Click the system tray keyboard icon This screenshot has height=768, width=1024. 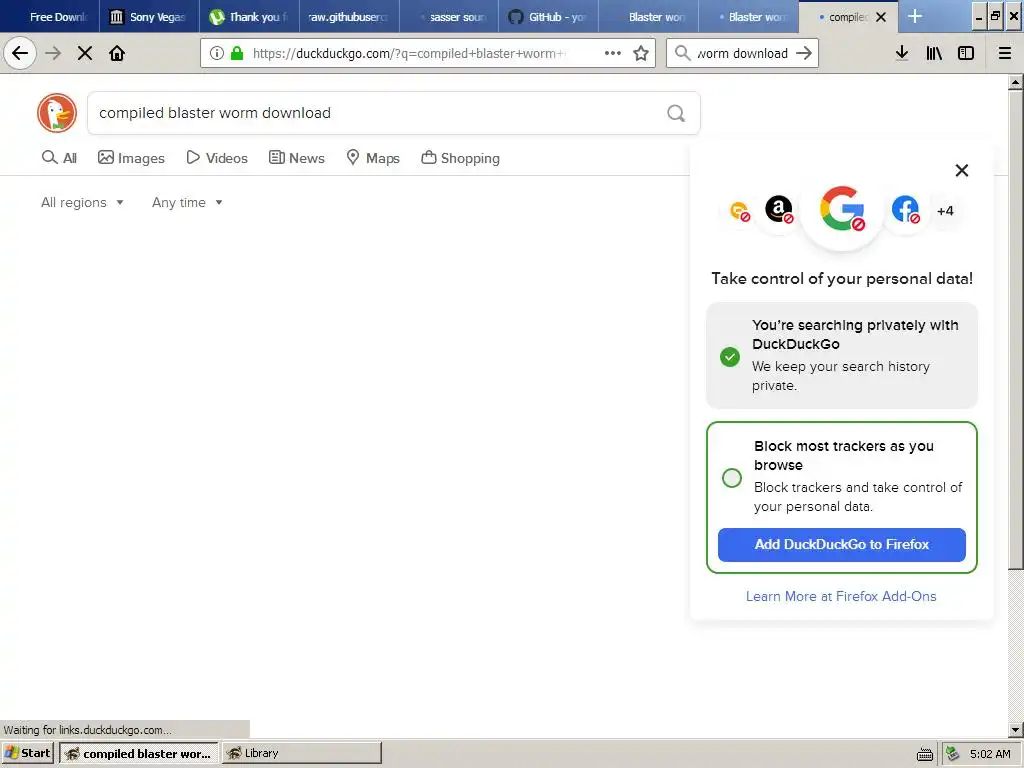tap(925, 754)
